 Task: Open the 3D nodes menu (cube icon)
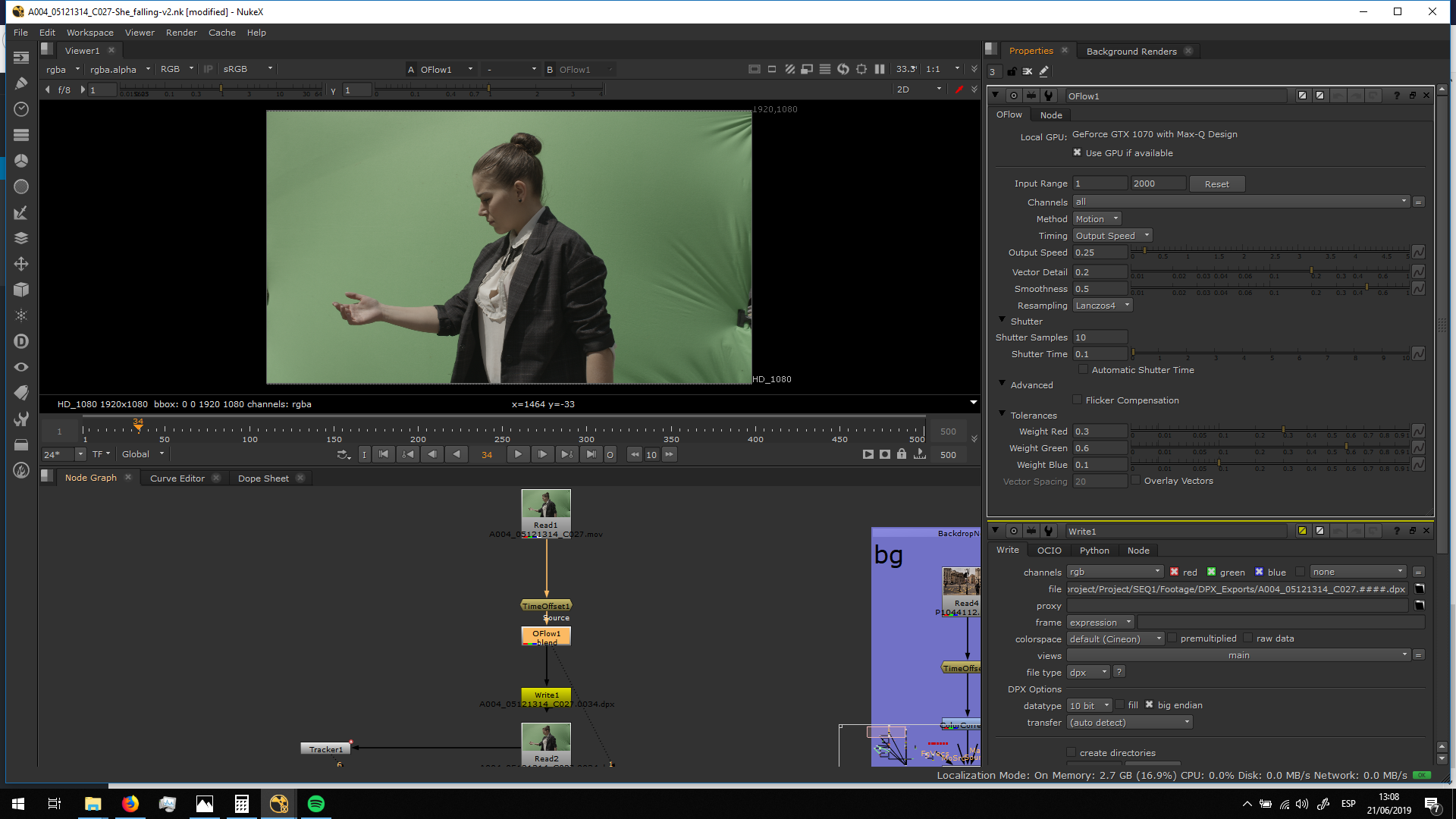[x=21, y=290]
